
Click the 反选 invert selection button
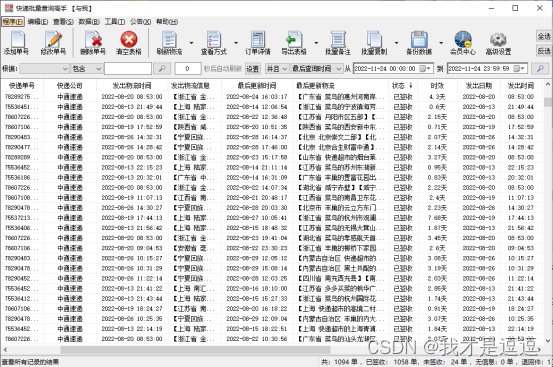544,51
